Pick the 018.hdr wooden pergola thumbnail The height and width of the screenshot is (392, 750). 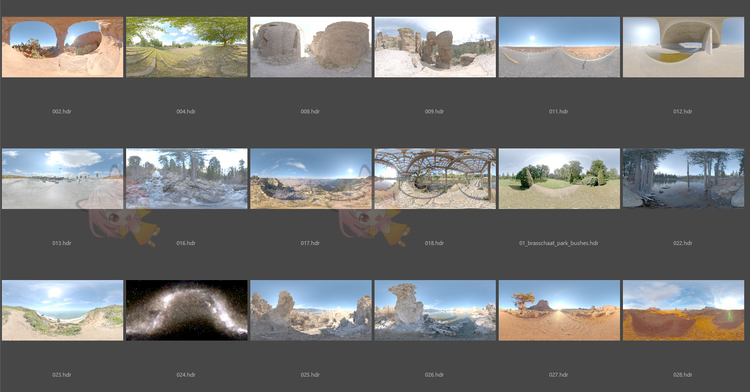coord(435,178)
